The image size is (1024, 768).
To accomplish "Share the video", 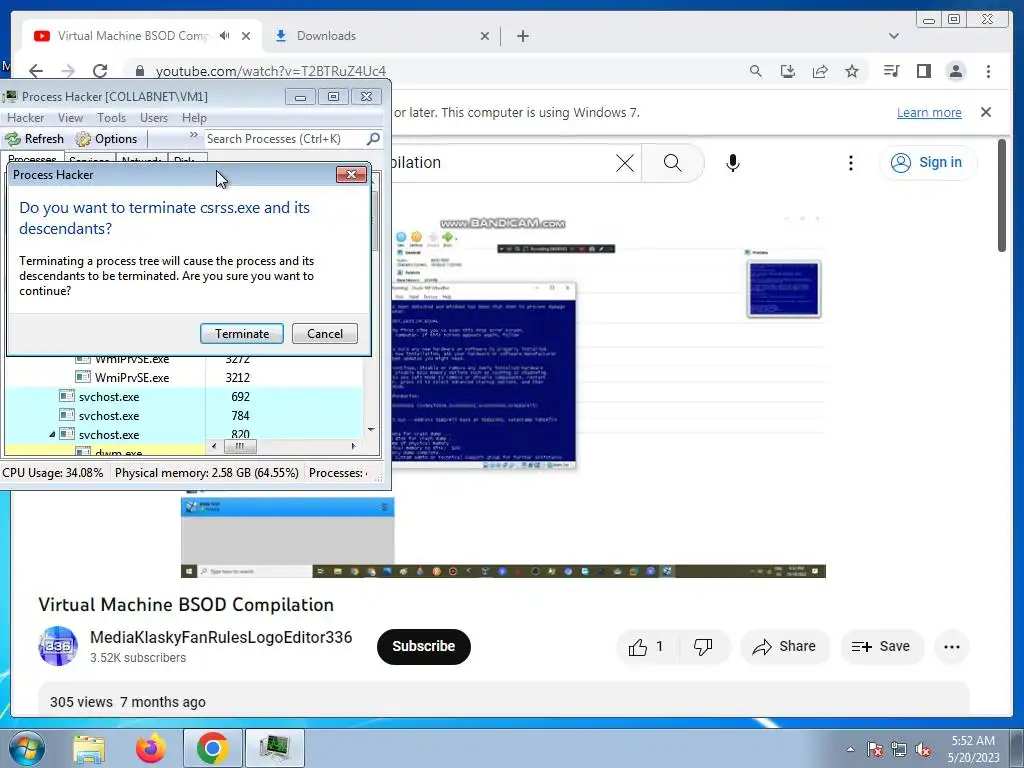I will (x=784, y=647).
